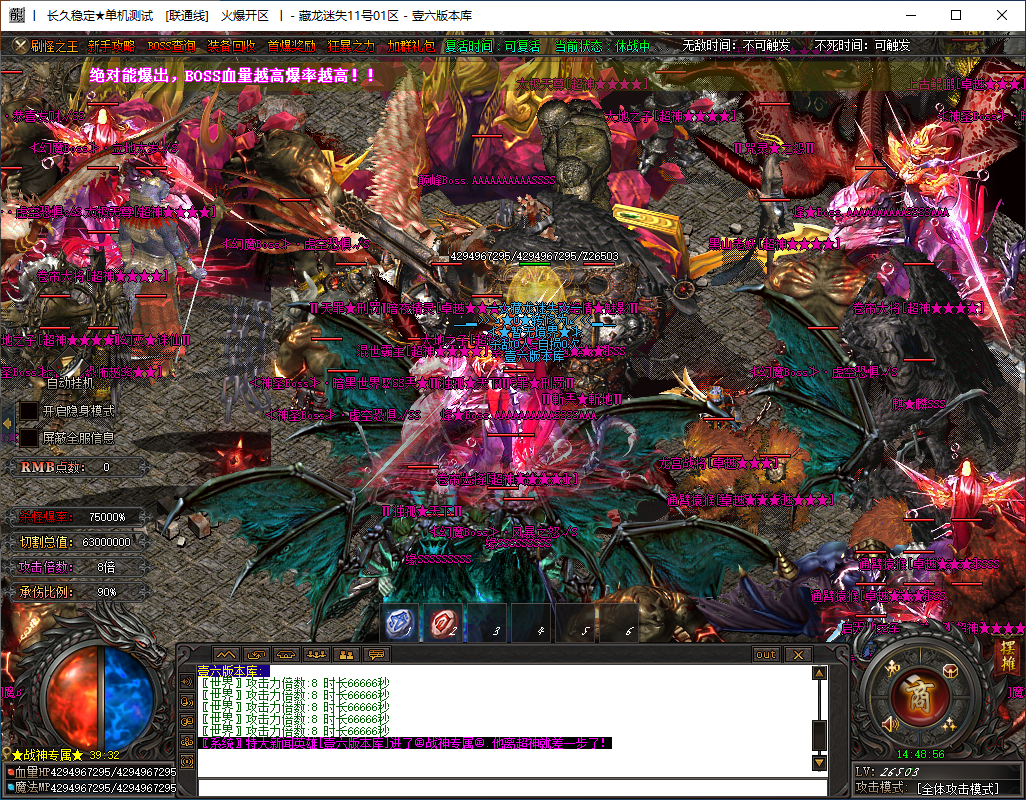Viewport: 1026px width, 800px height.
Task: Click the 杀怪爆率 75000% stat
Action: tap(77, 517)
